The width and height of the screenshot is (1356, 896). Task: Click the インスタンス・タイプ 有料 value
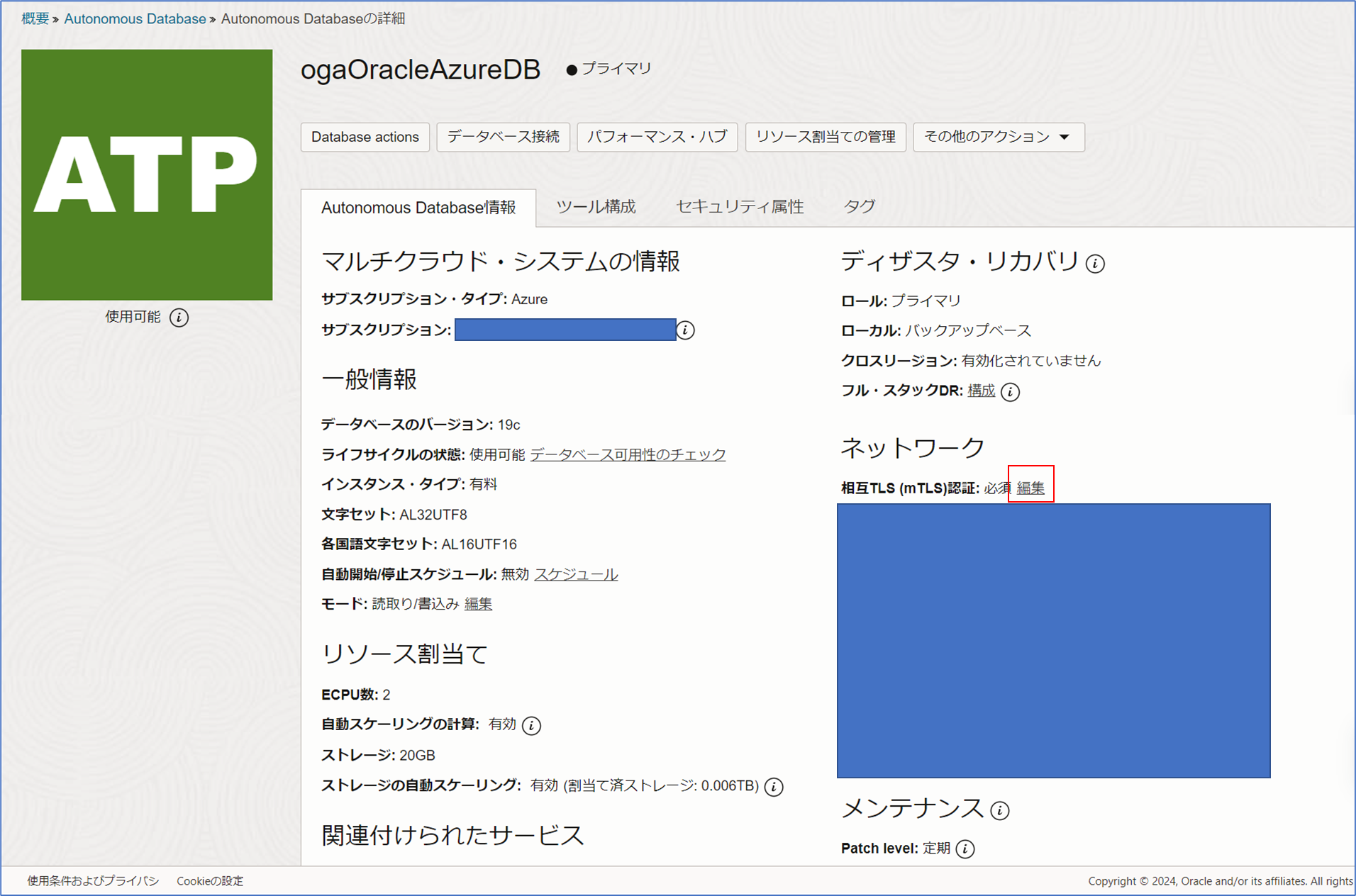pos(484,484)
